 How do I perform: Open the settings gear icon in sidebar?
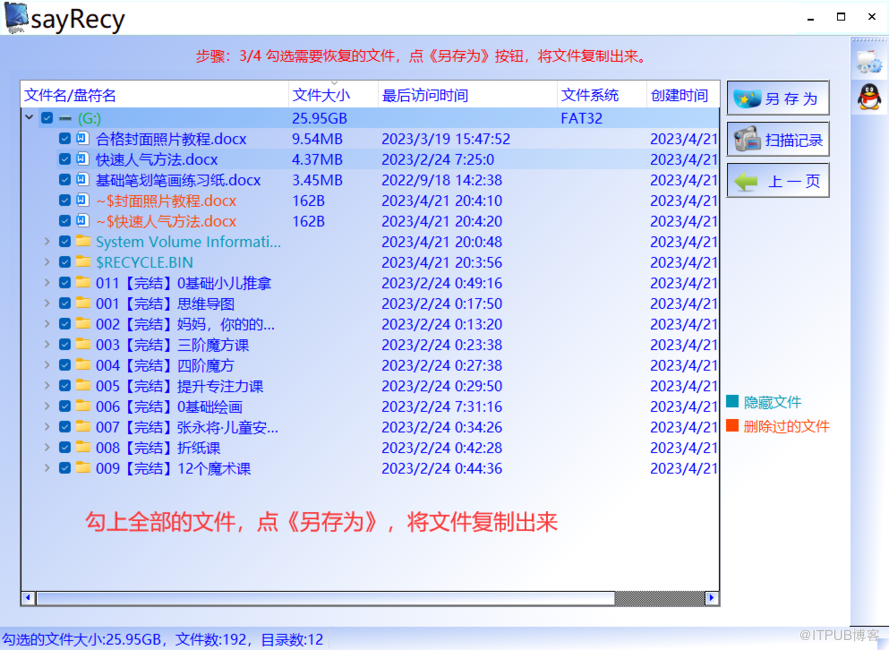coord(869,62)
